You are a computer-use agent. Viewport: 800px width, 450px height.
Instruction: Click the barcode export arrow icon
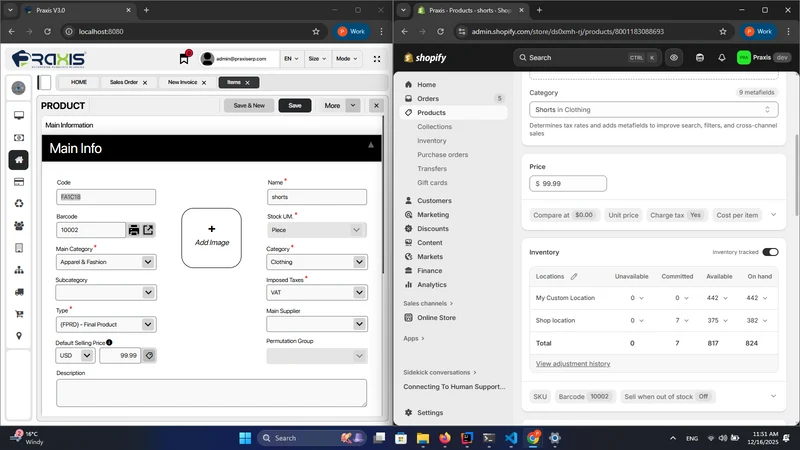(148, 230)
